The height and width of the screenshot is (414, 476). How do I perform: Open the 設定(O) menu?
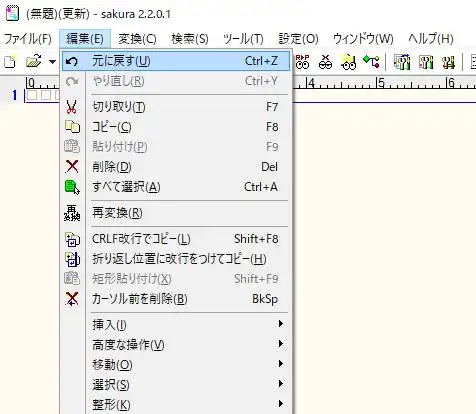(298, 39)
